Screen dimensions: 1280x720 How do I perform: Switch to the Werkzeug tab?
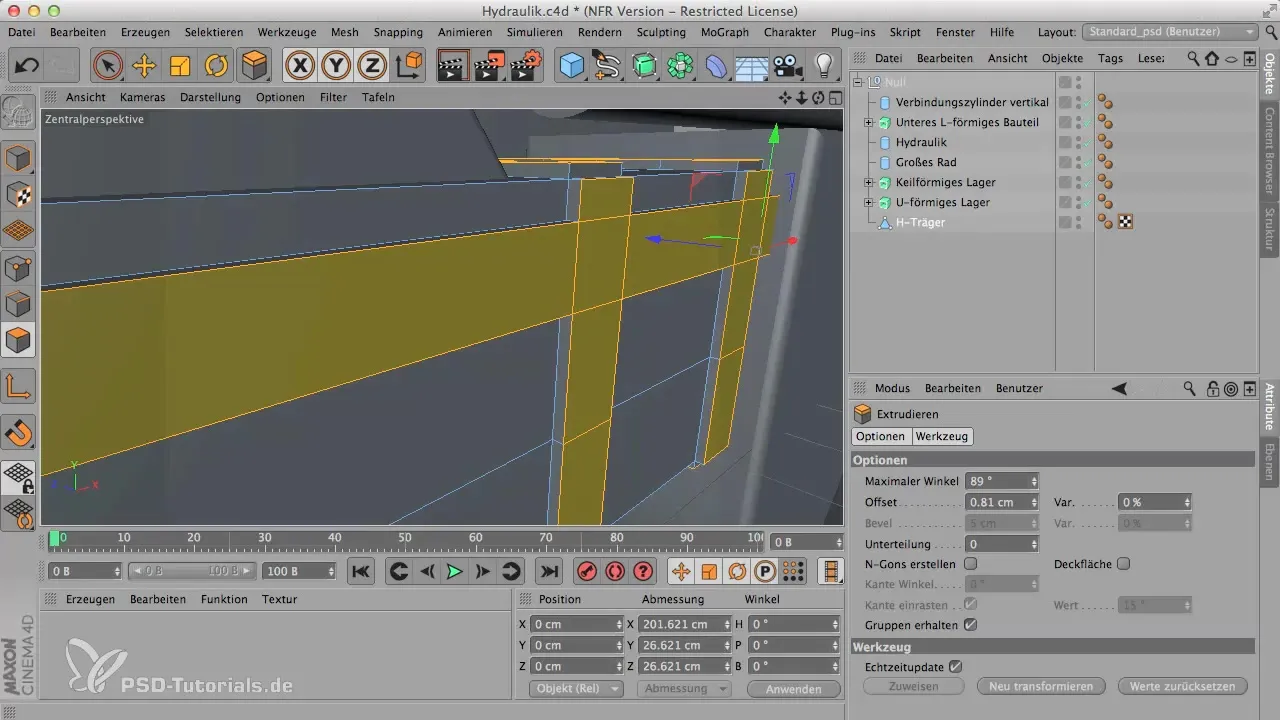point(941,436)
